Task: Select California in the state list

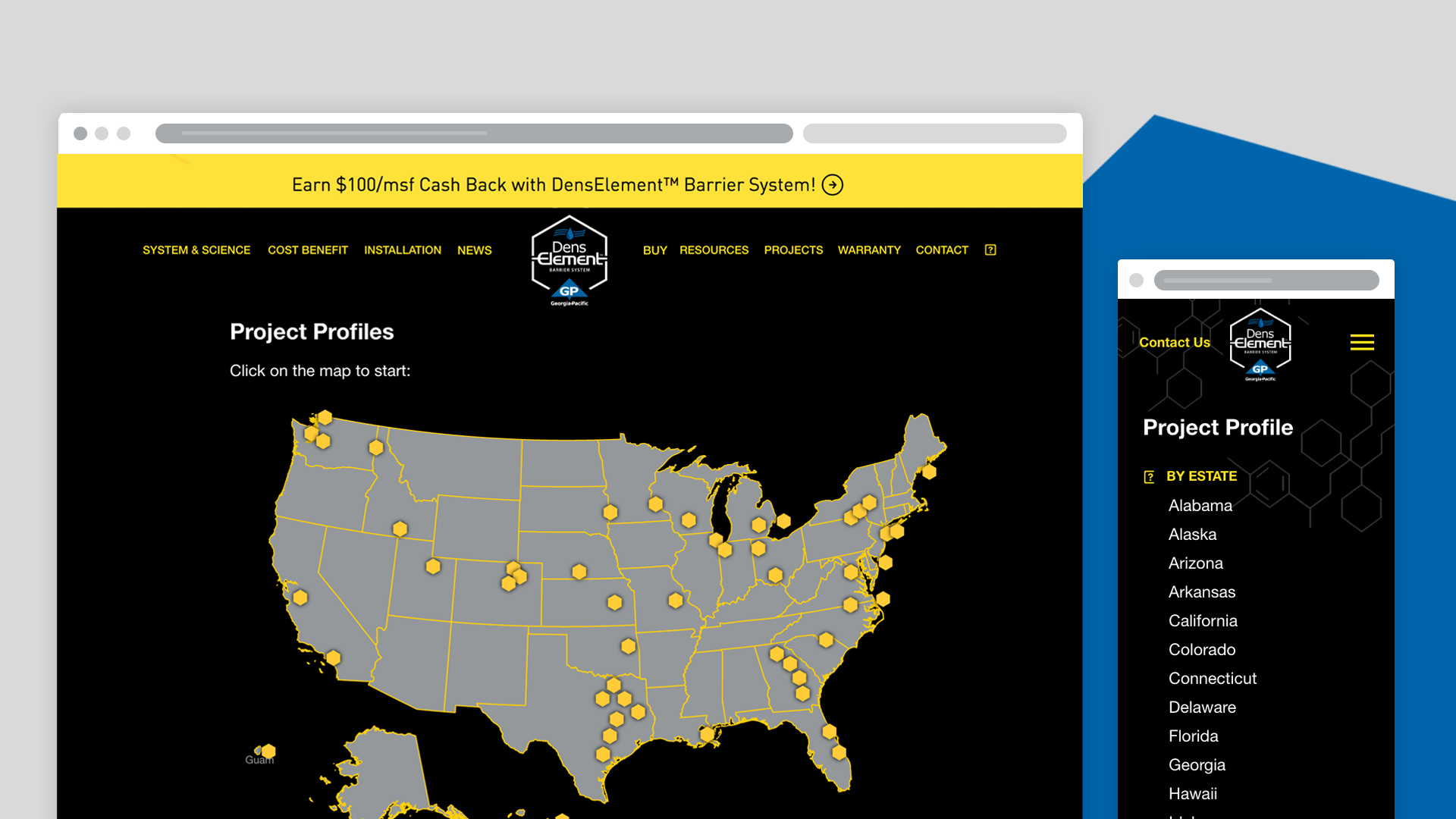Action: (1203, 621)
